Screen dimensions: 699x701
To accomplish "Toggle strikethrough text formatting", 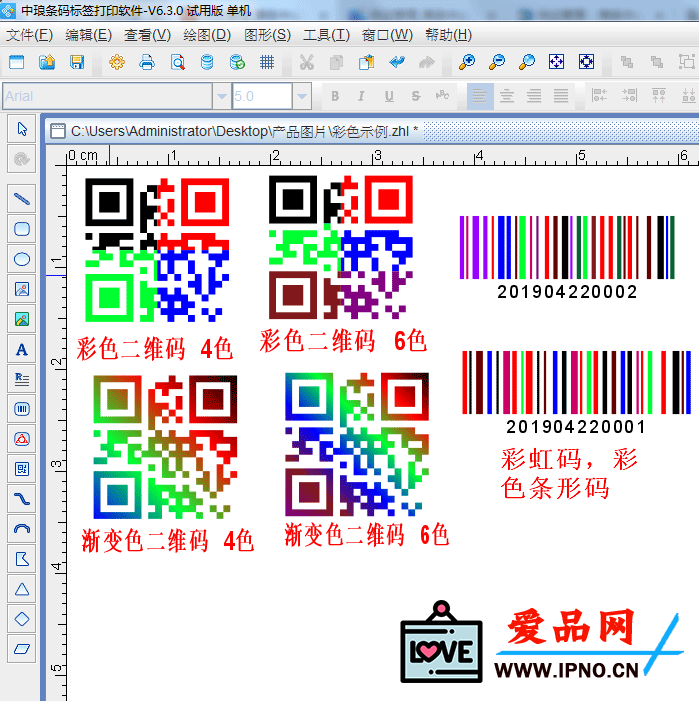I will click(416, 96).
